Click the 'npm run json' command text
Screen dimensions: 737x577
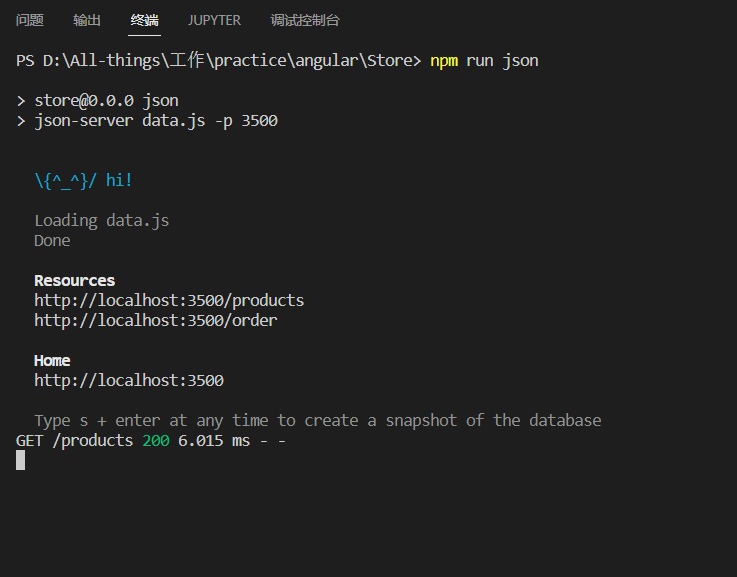484,61
